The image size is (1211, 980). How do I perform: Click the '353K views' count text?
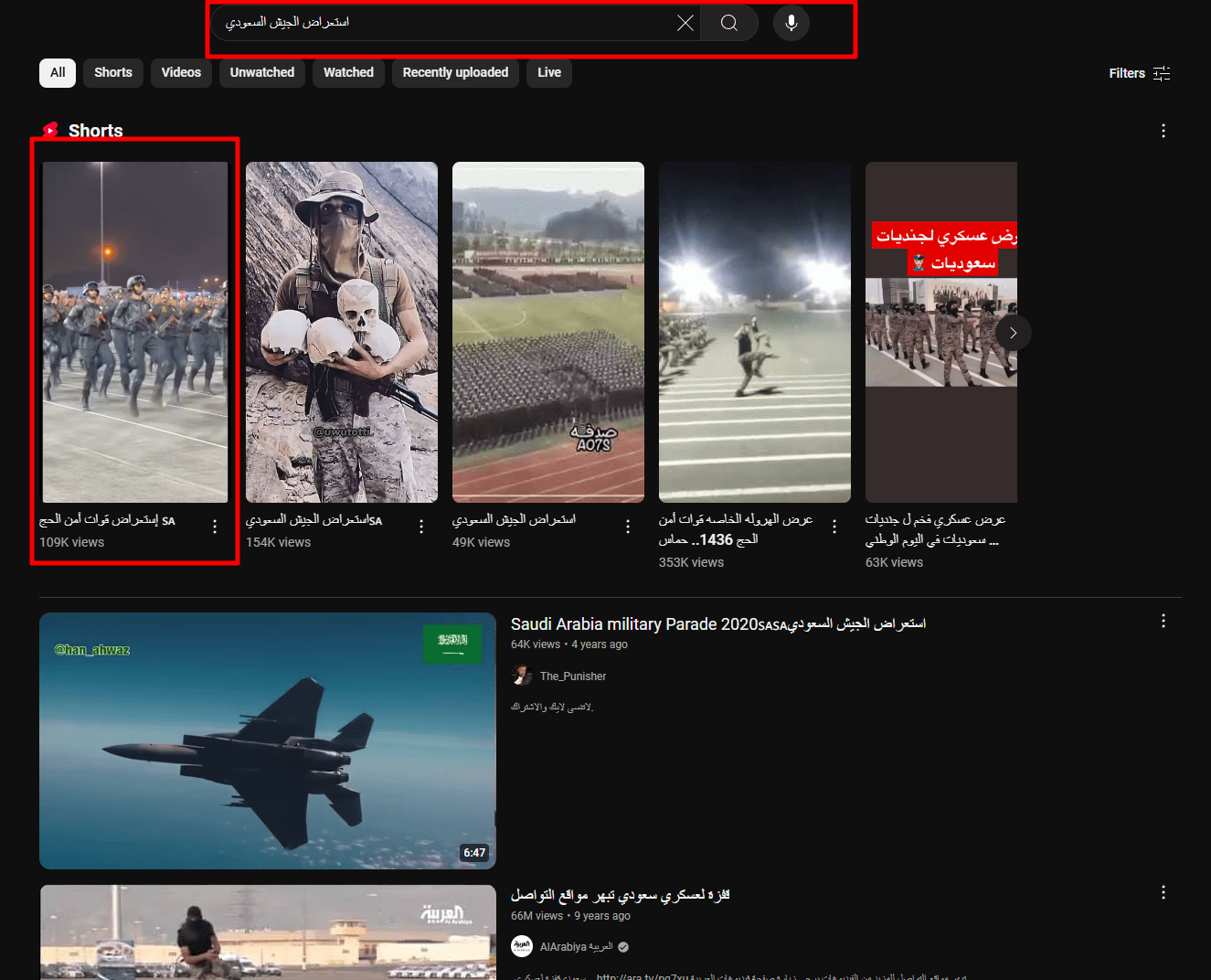(x=691, y=562)
